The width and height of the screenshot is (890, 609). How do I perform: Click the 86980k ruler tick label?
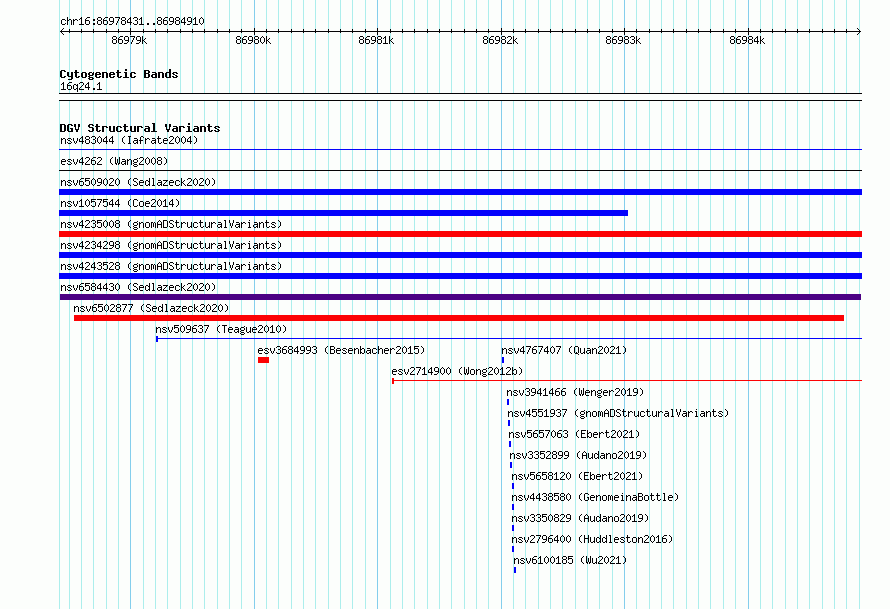(253, 40)
